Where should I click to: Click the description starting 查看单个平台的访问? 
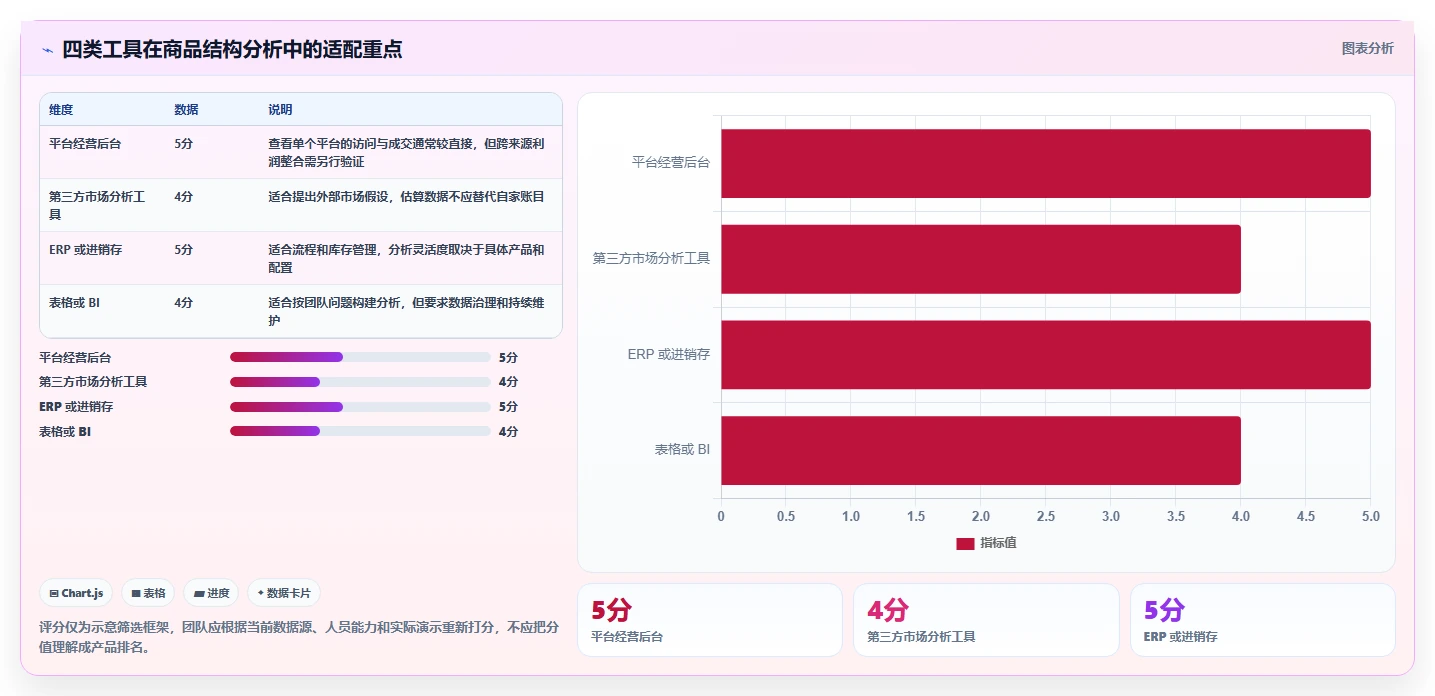pos(406,153)
